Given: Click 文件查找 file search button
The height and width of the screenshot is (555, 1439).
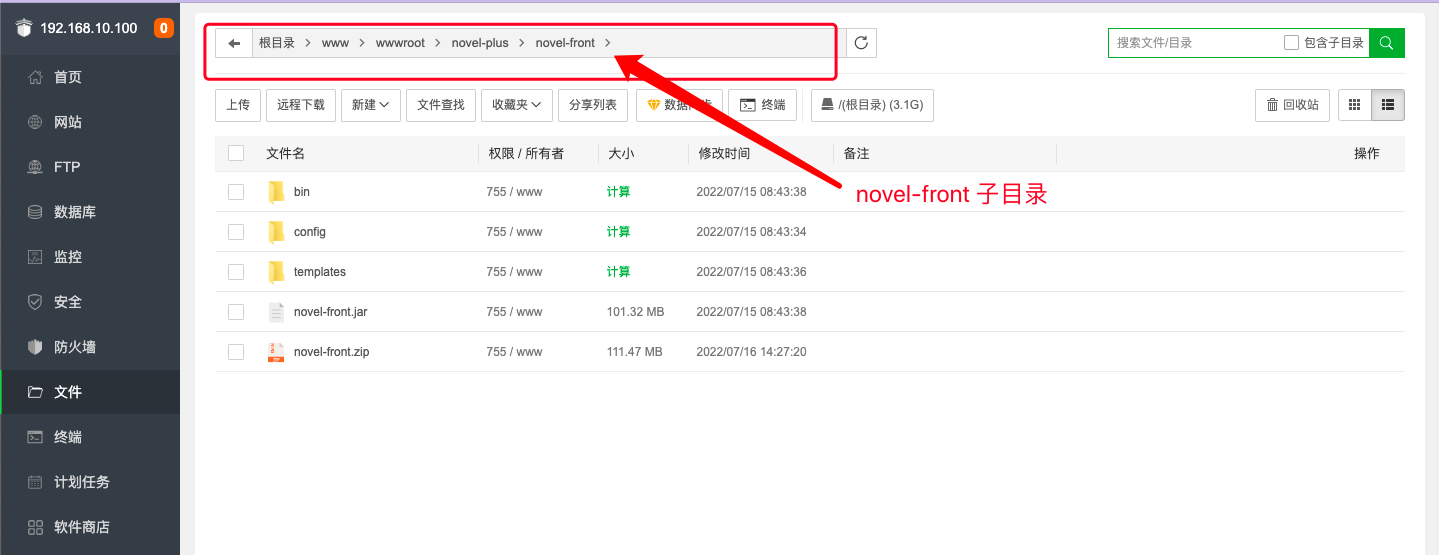Looking at the screenshot, I should pos(441,105).
